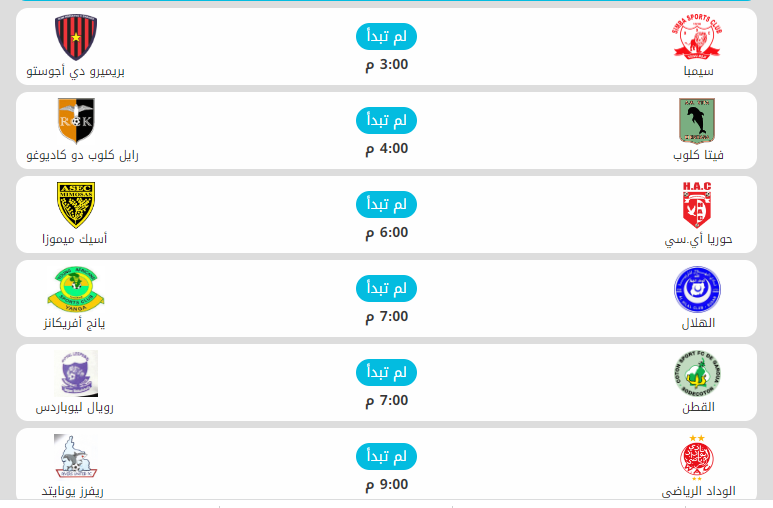This screenshot has height=508, width=773.
Task: Select the Royal Leopards team crest
Action: [x=75, y=373]
